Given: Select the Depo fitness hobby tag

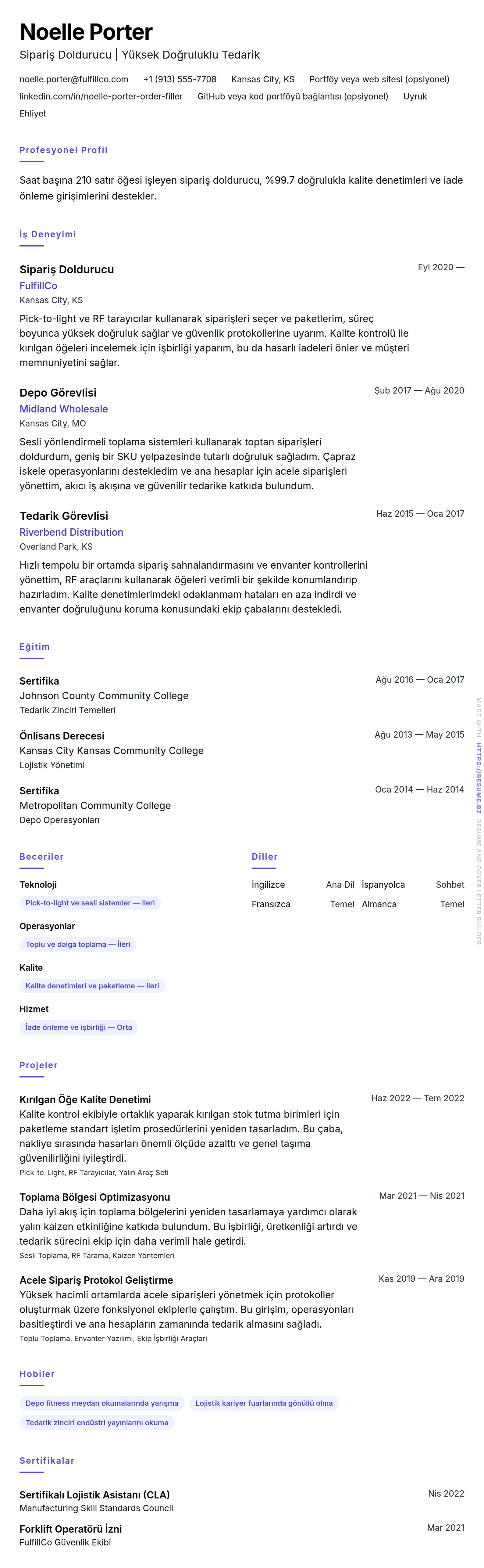Looking at the screenshot, I should 101,1403.
